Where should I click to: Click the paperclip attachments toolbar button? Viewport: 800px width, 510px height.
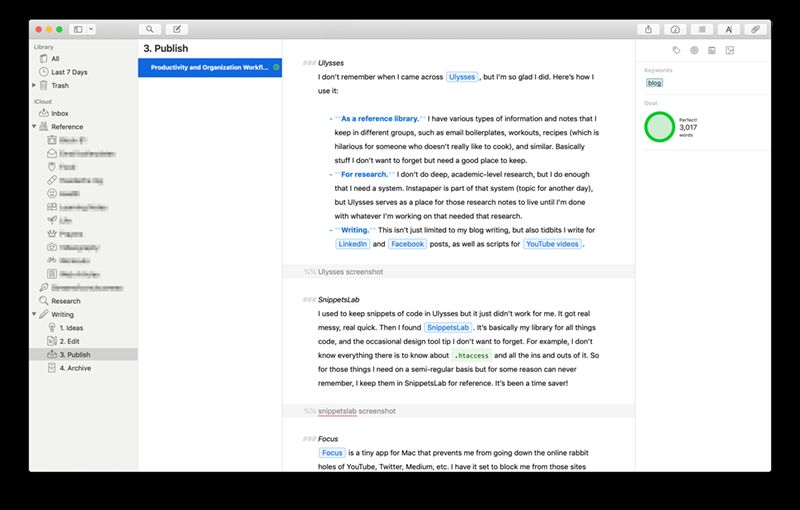pyautogui.click(x=757, y=29)
